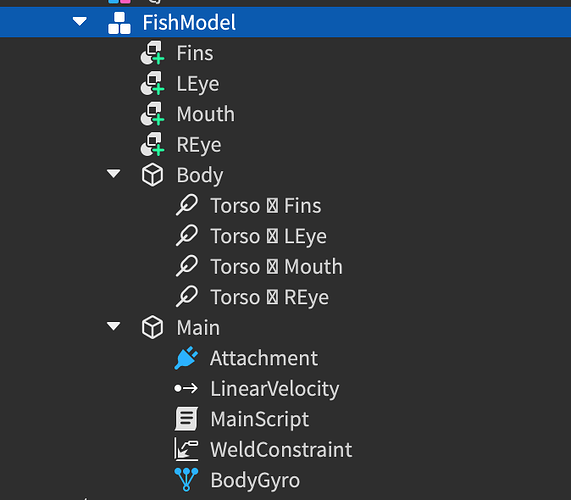Click the Attachment plug icon

point(186,358)
